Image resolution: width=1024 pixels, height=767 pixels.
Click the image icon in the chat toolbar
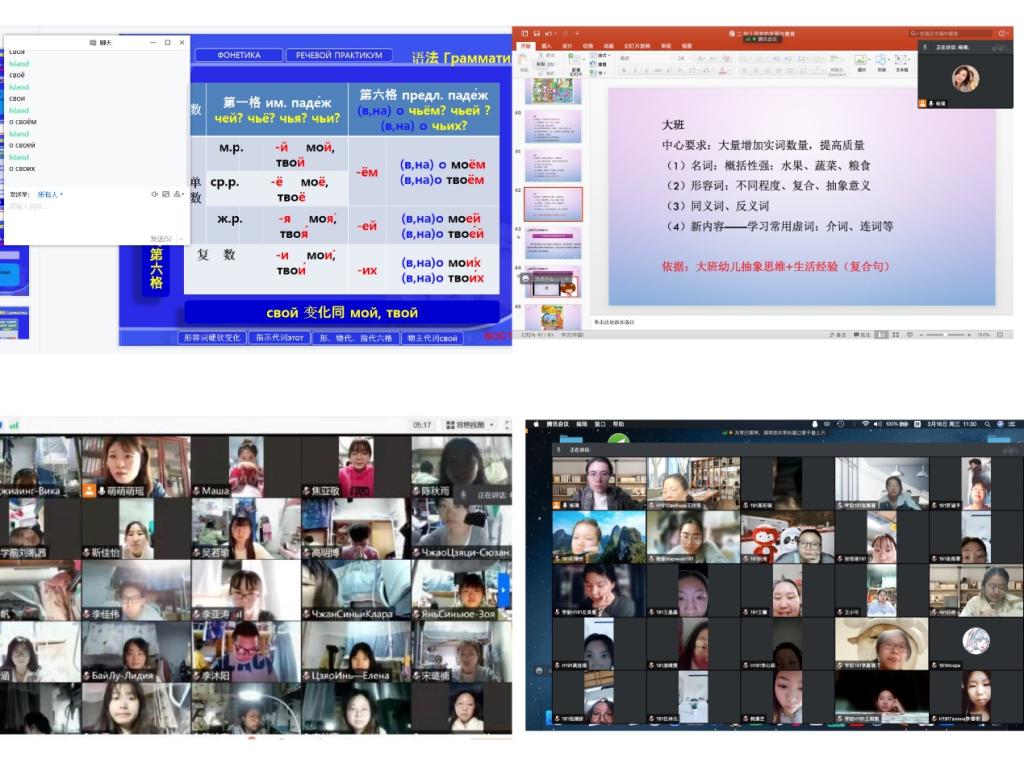[166, 194]
